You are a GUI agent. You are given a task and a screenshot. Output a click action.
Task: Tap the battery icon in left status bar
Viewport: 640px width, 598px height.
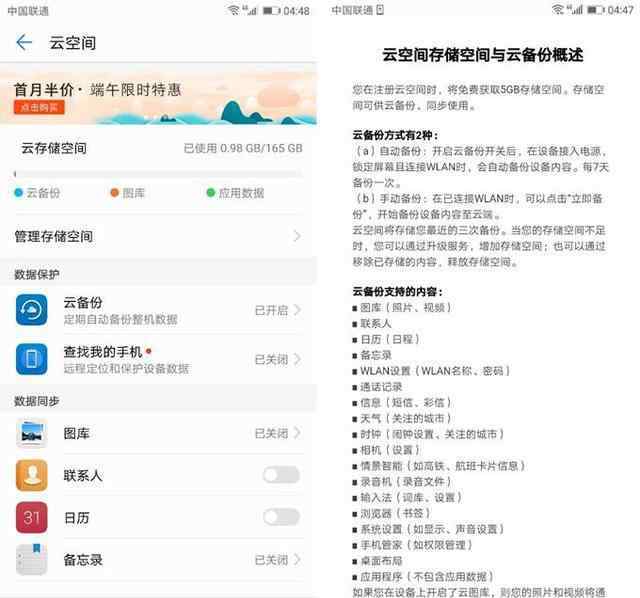[271, 10]
